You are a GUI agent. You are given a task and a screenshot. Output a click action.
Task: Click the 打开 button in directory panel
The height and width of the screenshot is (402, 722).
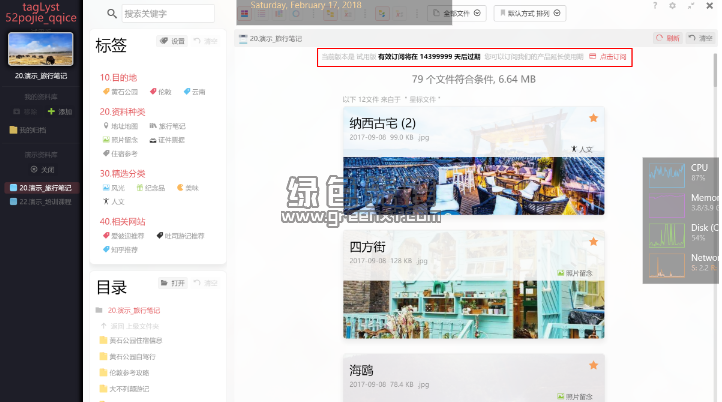[173, 283]
